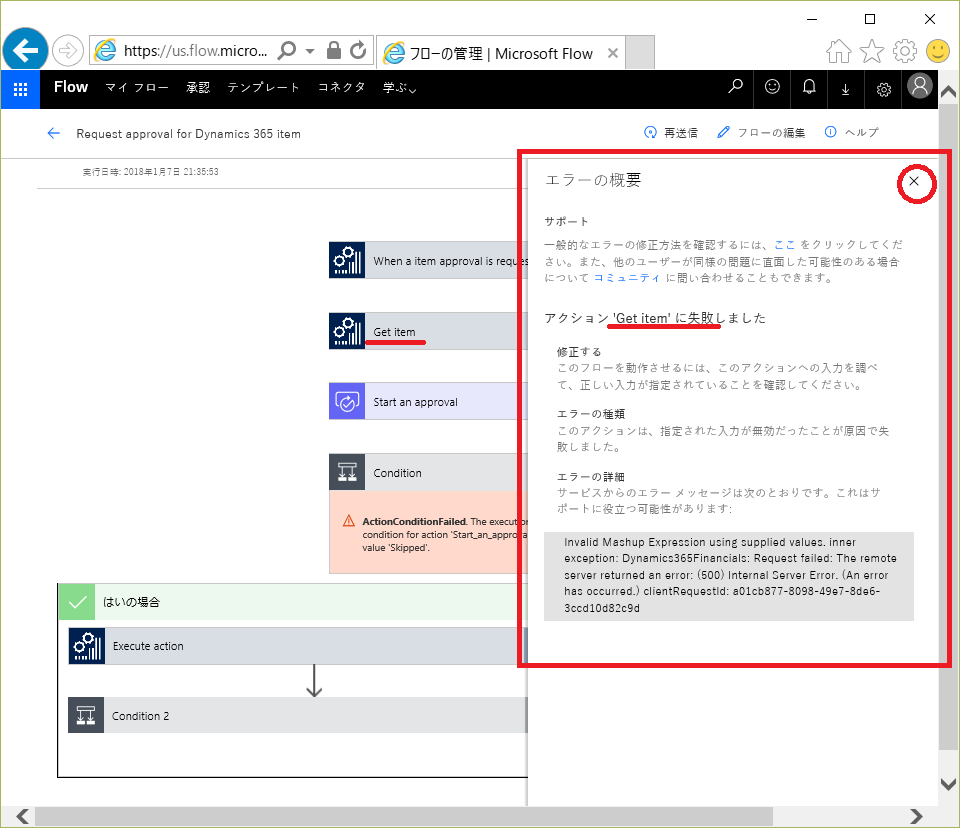Click the download icon in Flow header
The image size is (960, 828).
[846, 89]
